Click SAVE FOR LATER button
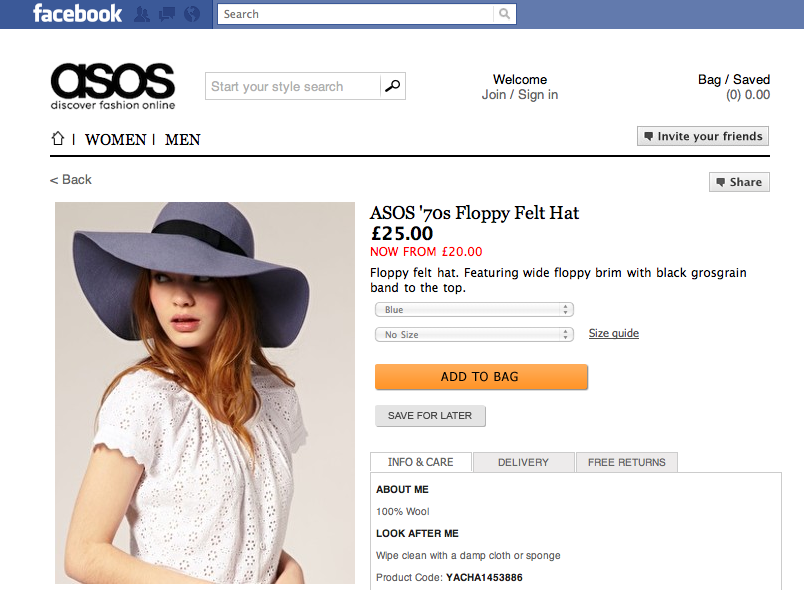 [430, 416]
